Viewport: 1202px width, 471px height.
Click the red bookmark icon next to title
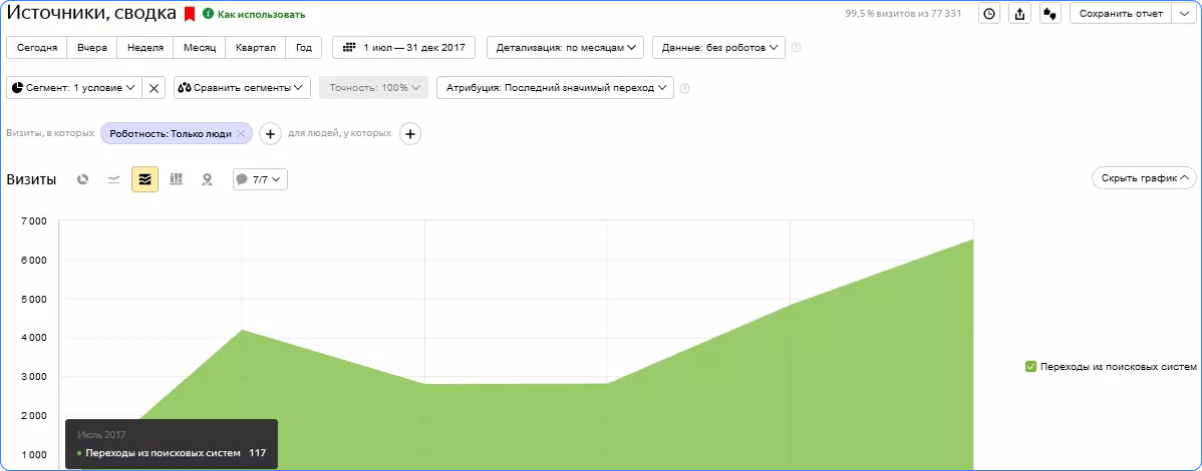[x=189, y=14]
